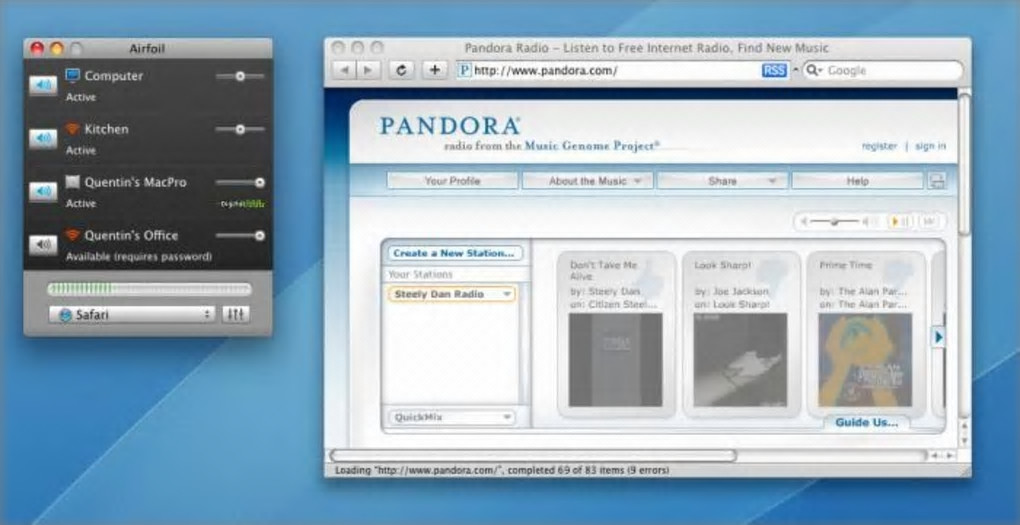Click the Prime Time song title
The height and width of the screenshot is (525, 1020).
(x=845, y=265)
